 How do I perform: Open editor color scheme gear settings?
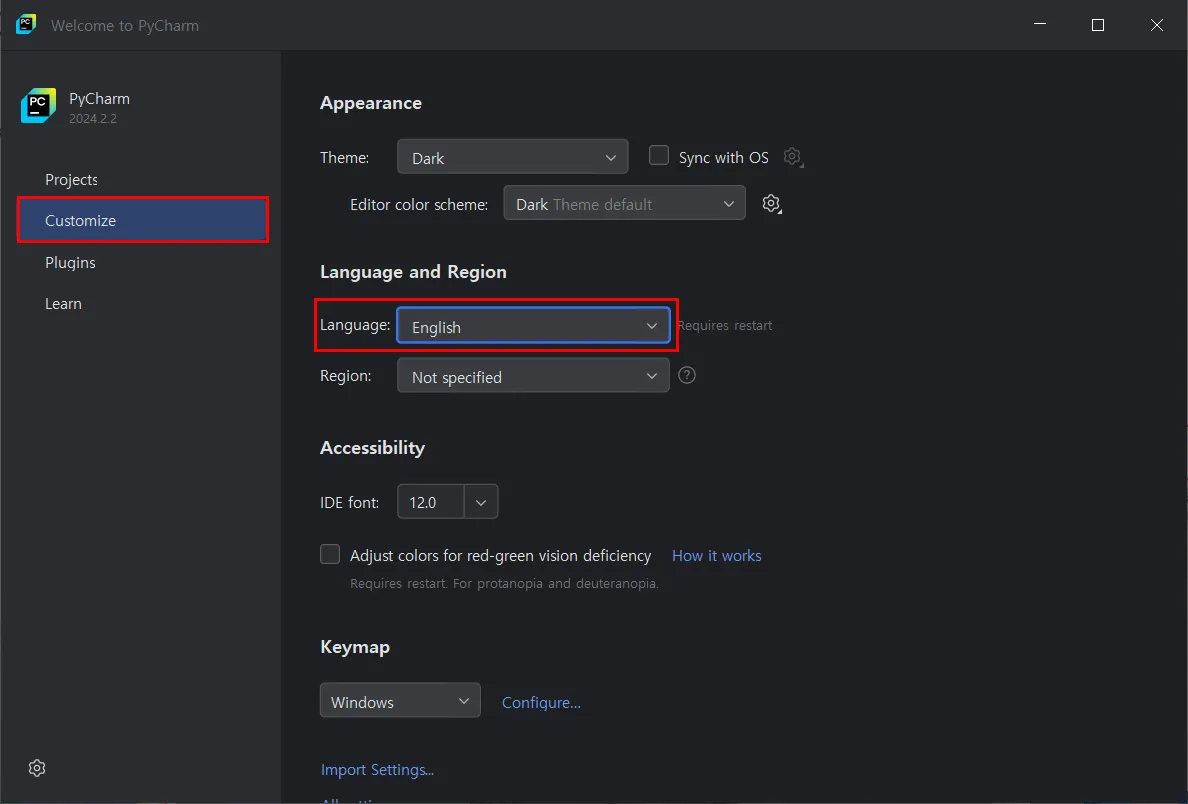(x=771, y=204)
